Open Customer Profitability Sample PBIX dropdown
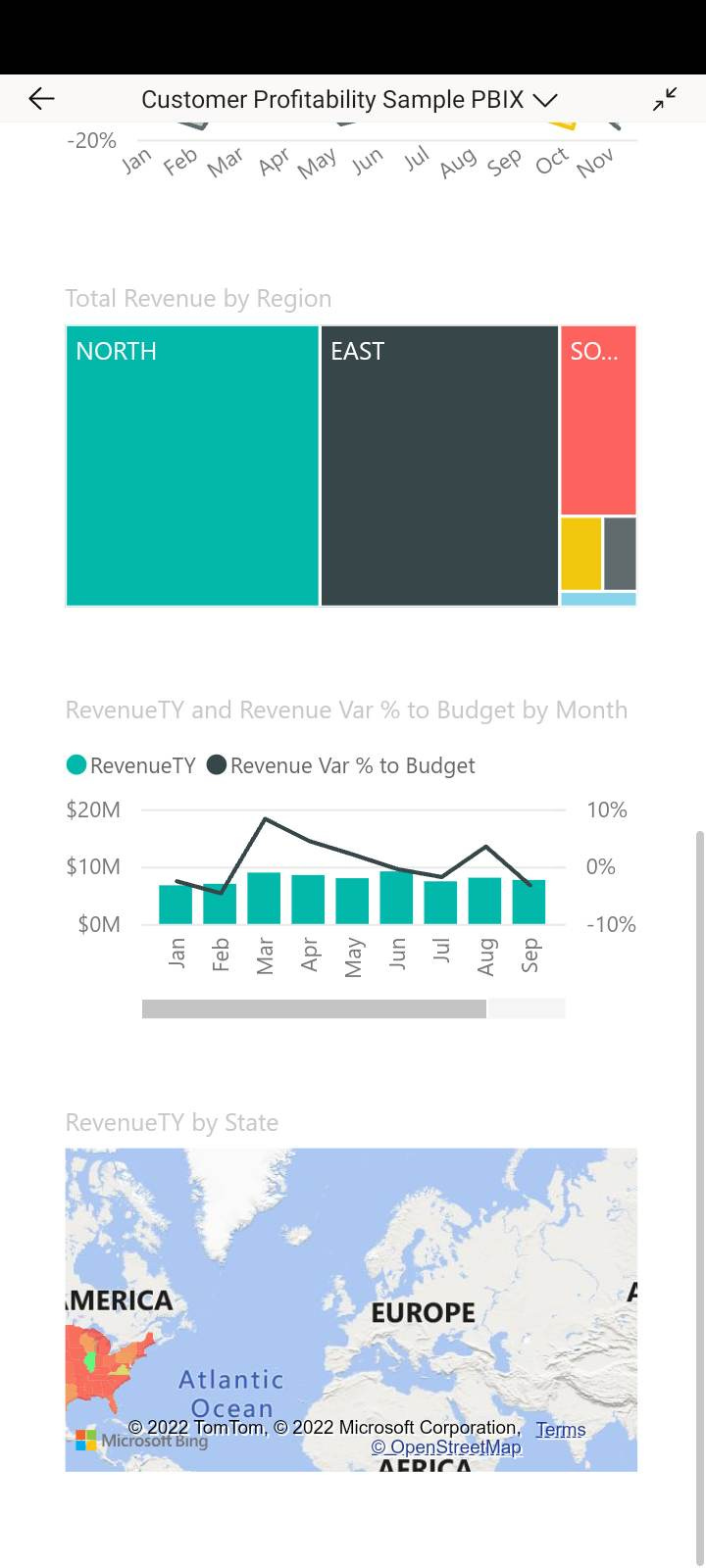Viewport: 706px width, 1568px height. tap(349, 99)
